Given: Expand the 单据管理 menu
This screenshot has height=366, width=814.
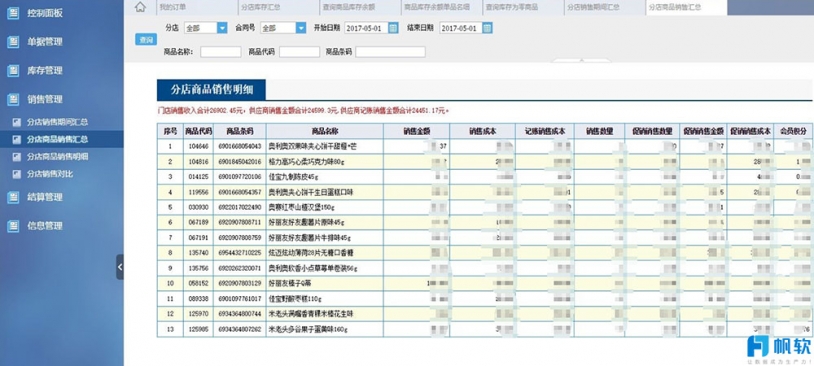Looking at the screenshot, I should (x=45, y=42).
